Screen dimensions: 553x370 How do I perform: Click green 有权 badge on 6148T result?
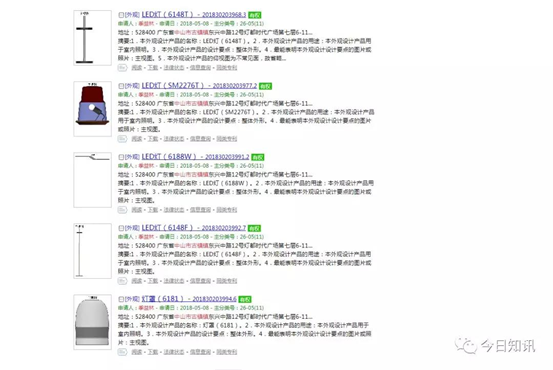[x=255, y=15]
